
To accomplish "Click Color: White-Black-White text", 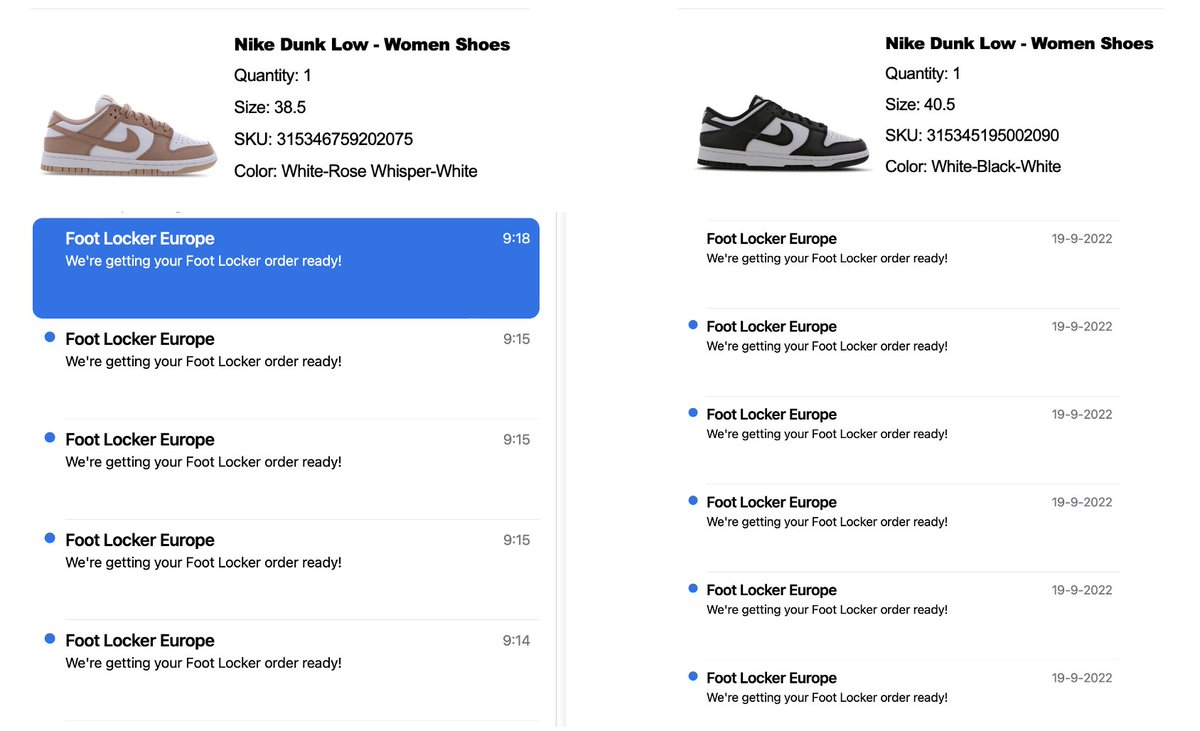I will 973,166.
